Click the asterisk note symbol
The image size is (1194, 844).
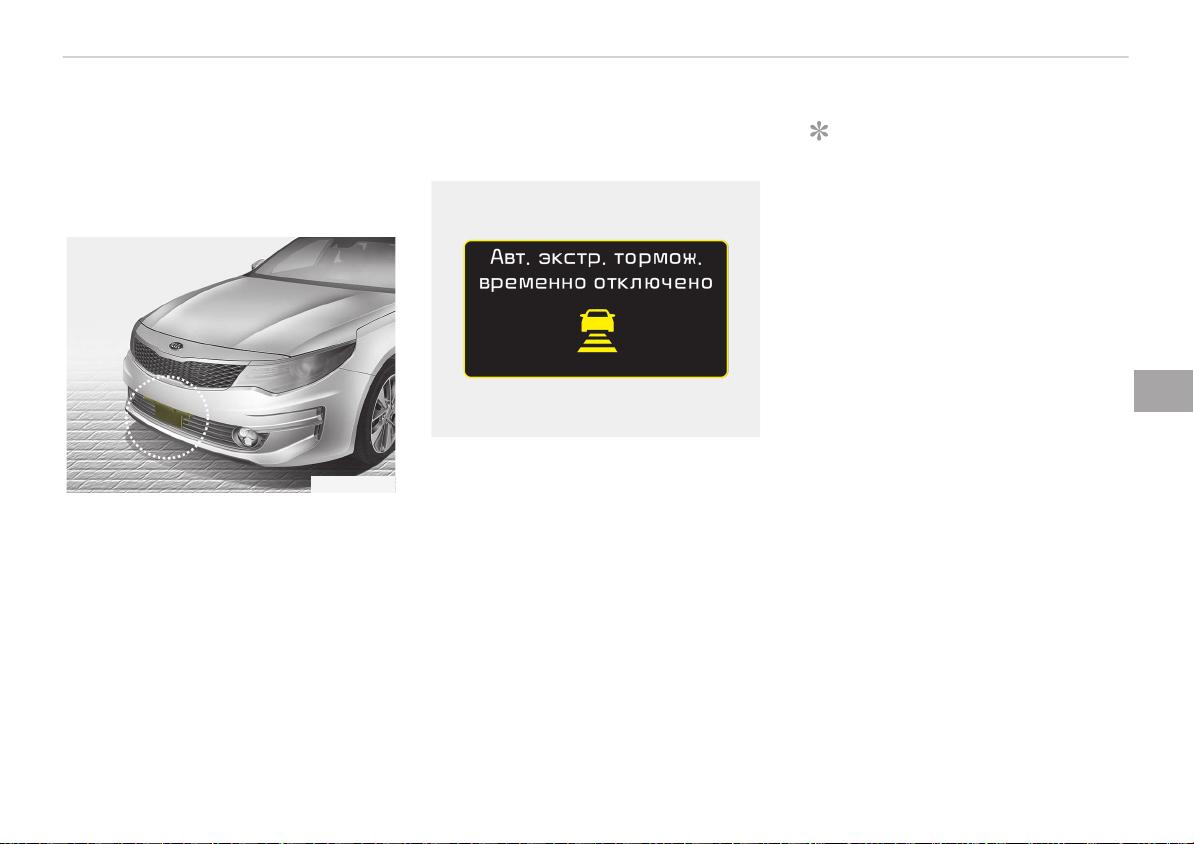(x=819, y=132)
